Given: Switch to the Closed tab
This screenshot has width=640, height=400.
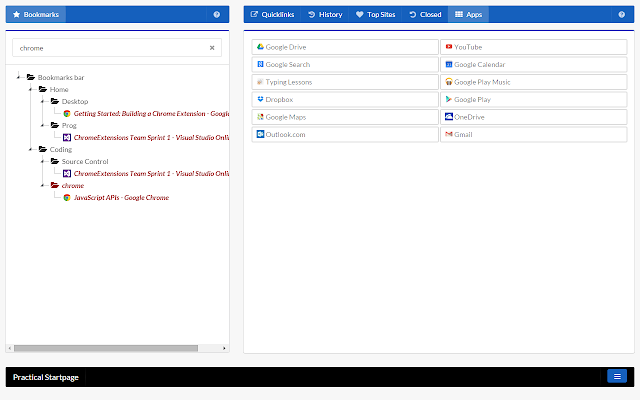Looking at the screenshot, I should tap(425, 14).
